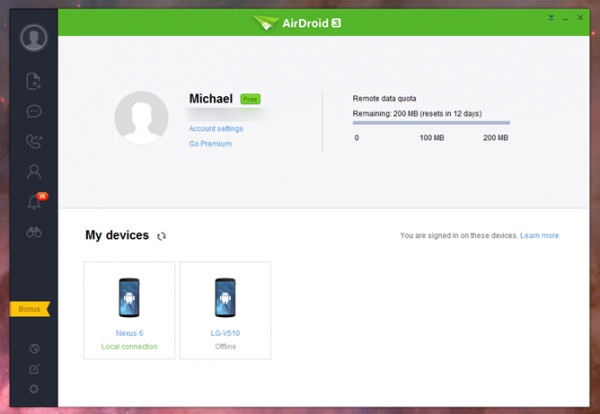Click the yellow Bonus tab
This screenshot has height=414, width=600.
pyautogui.click(x=30, y=309)
